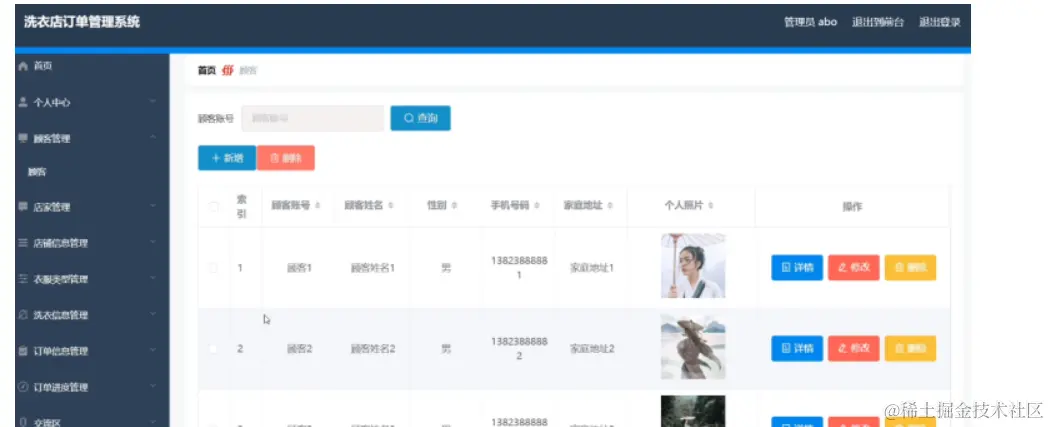Click yellow 删除 for 顾客1 row

pos(910,268)
